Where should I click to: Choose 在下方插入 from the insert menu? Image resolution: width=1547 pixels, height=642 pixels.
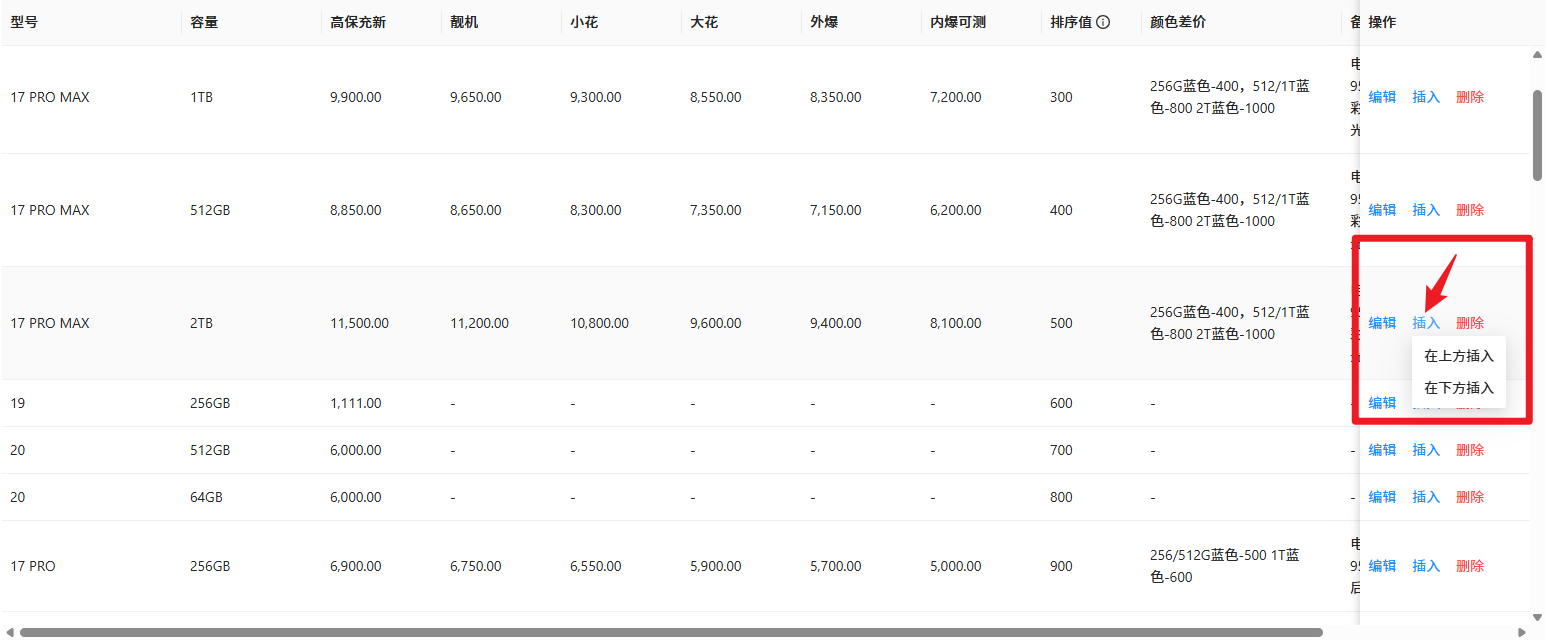(x=1459, y=388)
